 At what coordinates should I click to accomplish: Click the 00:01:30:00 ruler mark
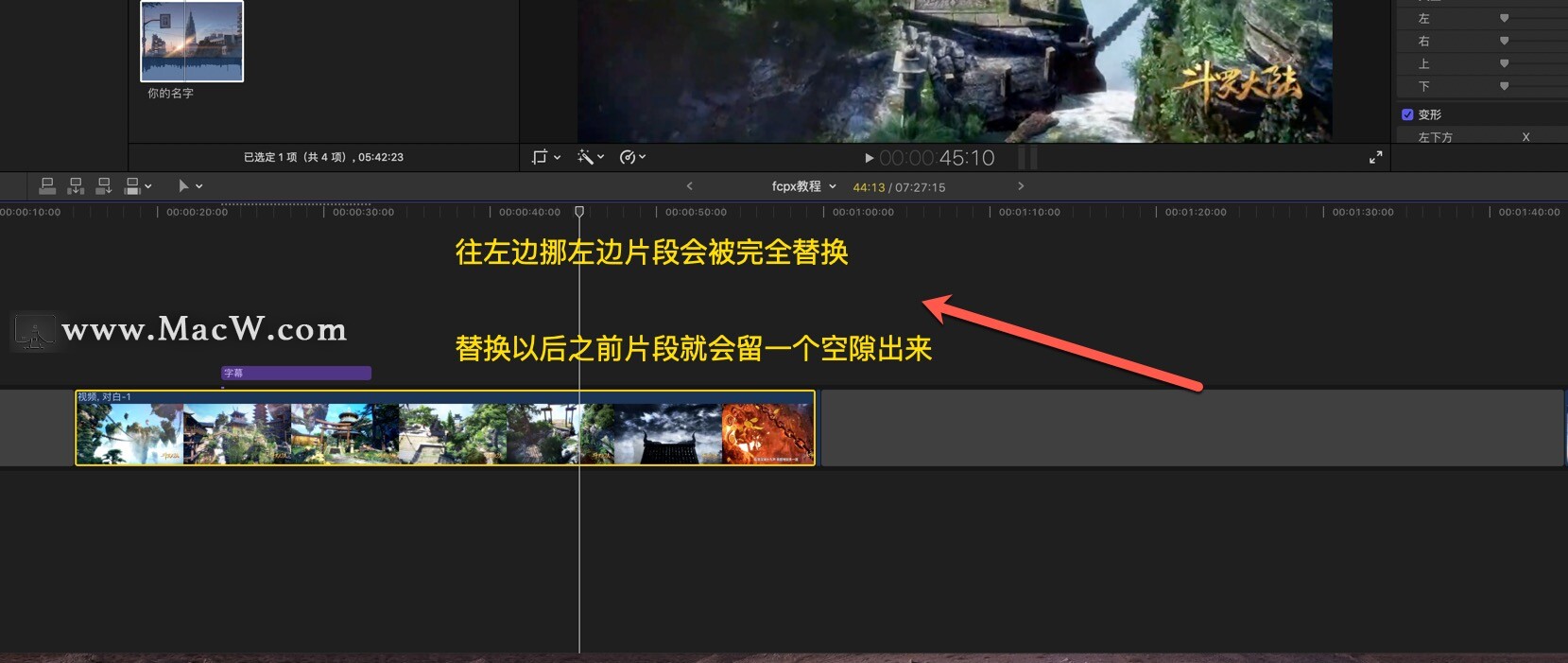coord(1363,212)
